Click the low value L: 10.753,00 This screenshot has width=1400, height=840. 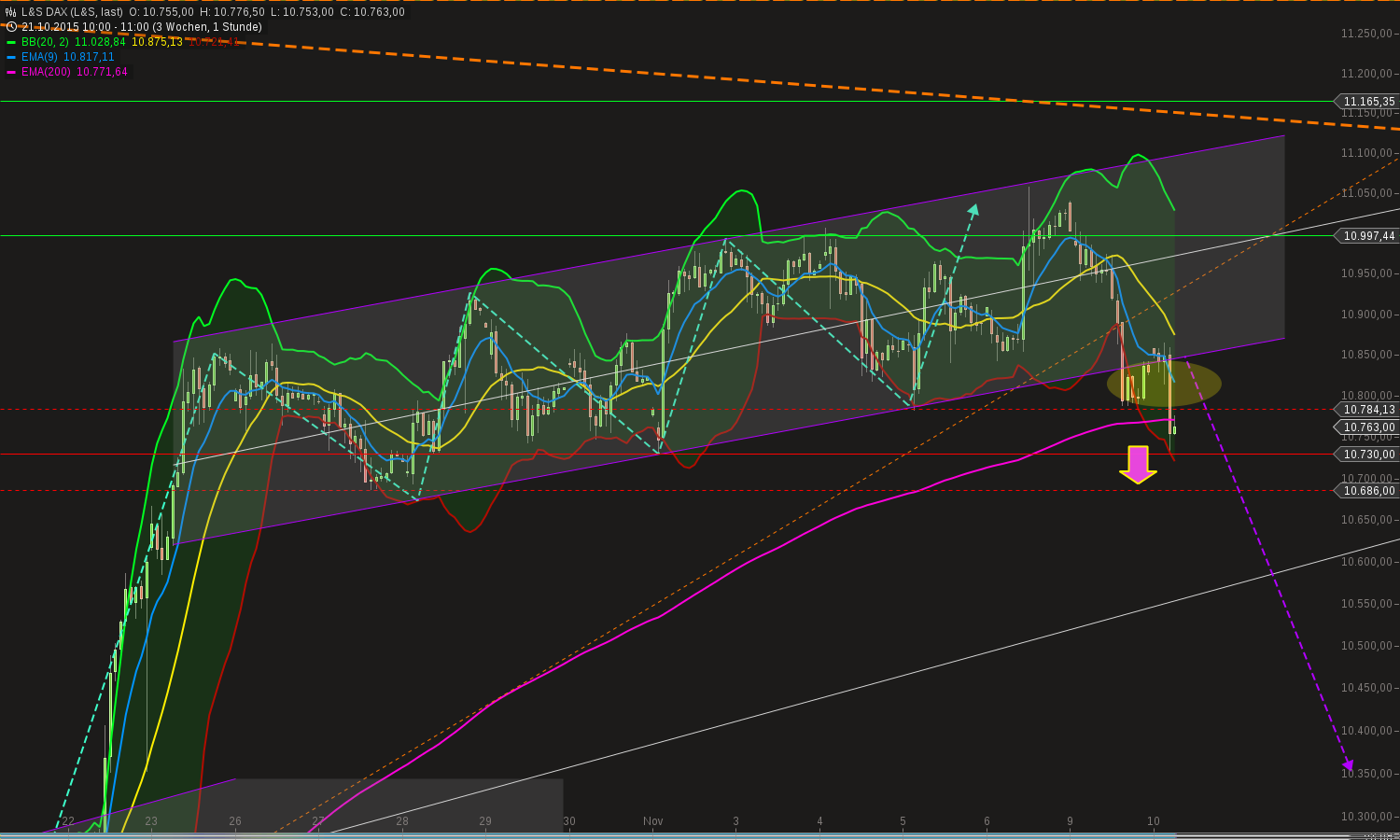tap(302, 12)
